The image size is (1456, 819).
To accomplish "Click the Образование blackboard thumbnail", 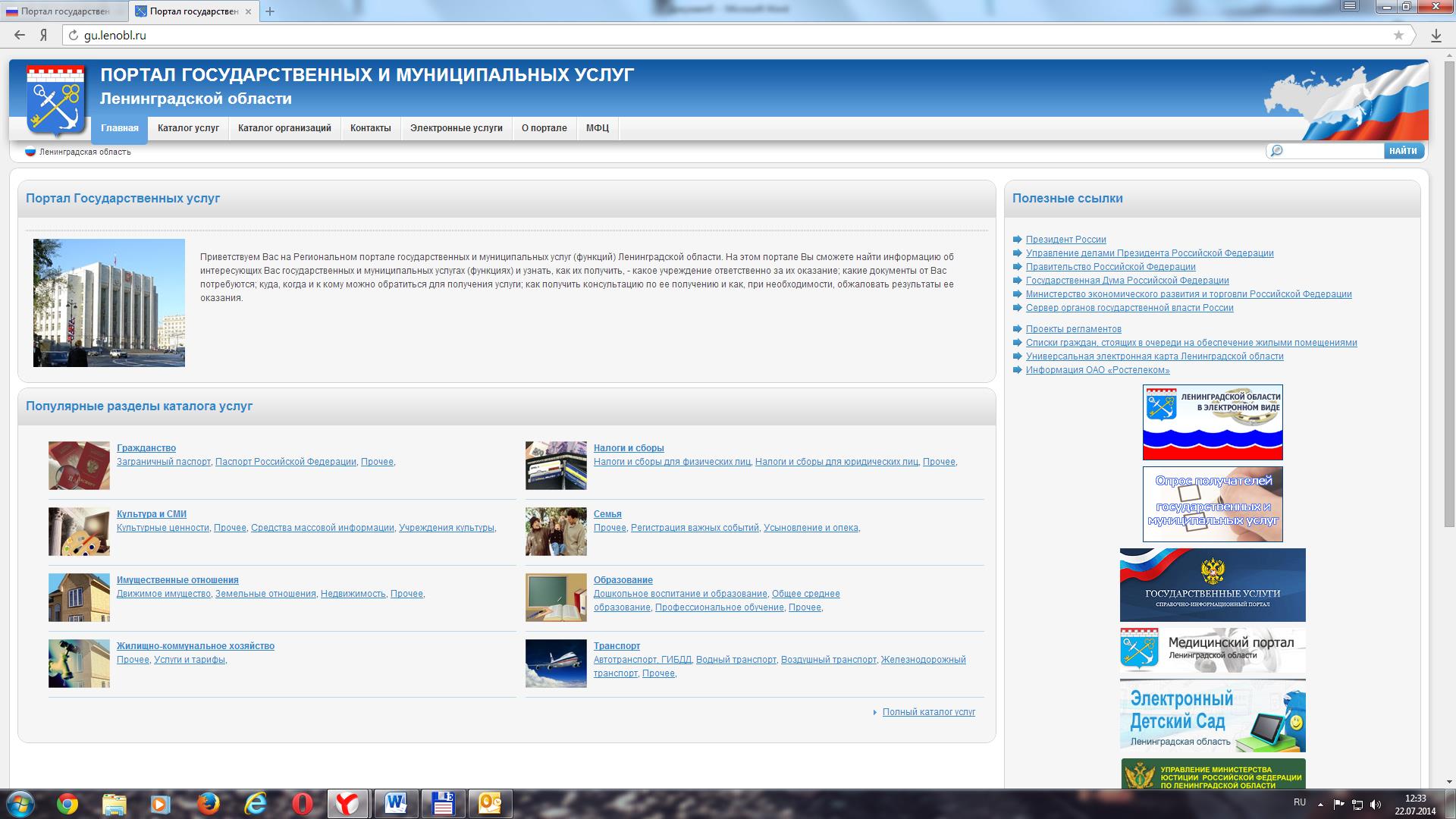I will [x=556, y=598].
